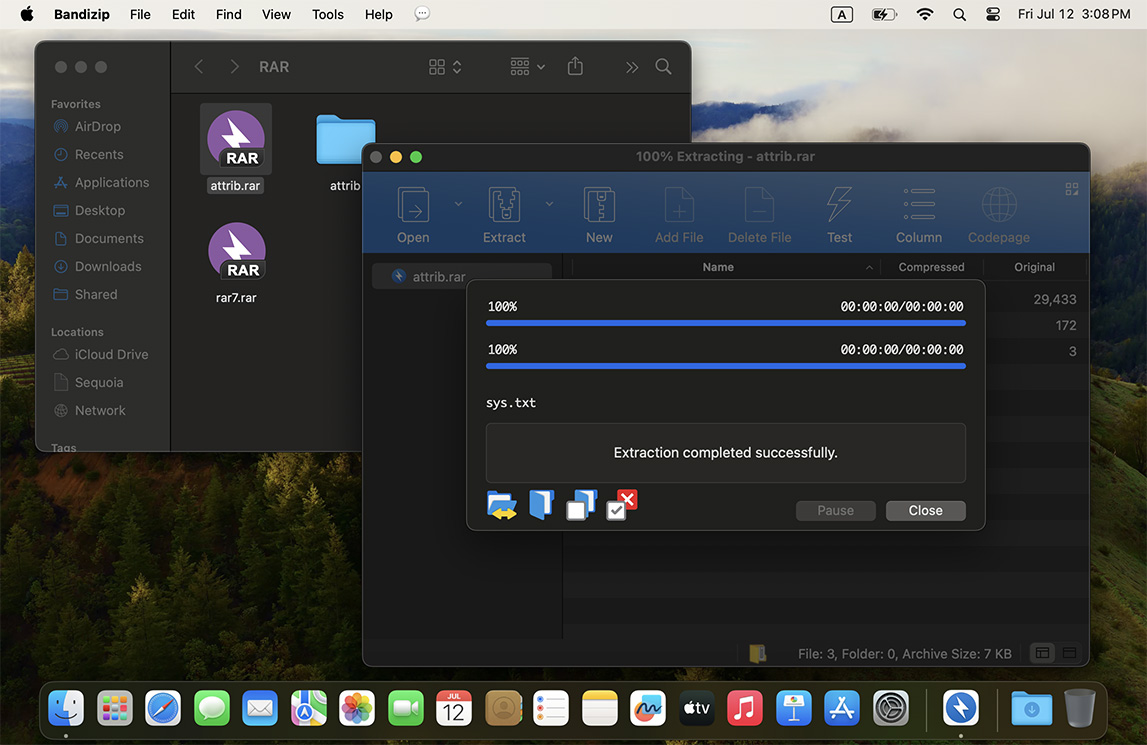
Task: Open the Tools menu
Action: 327,14
